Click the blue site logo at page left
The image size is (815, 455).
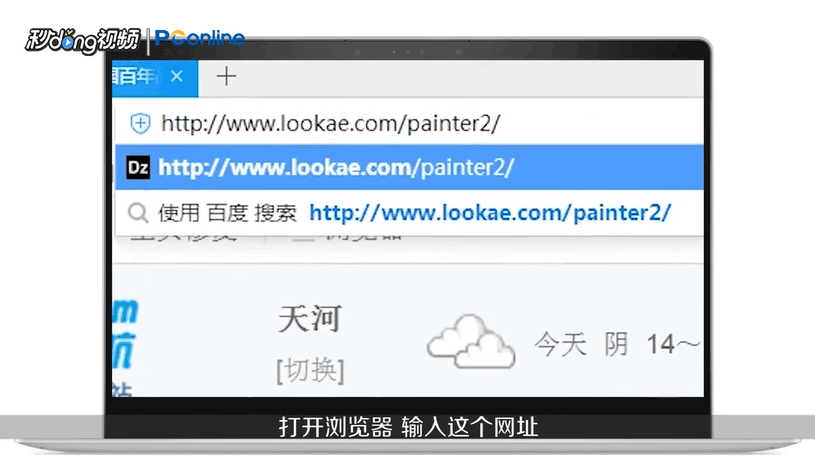coord(125,346)
